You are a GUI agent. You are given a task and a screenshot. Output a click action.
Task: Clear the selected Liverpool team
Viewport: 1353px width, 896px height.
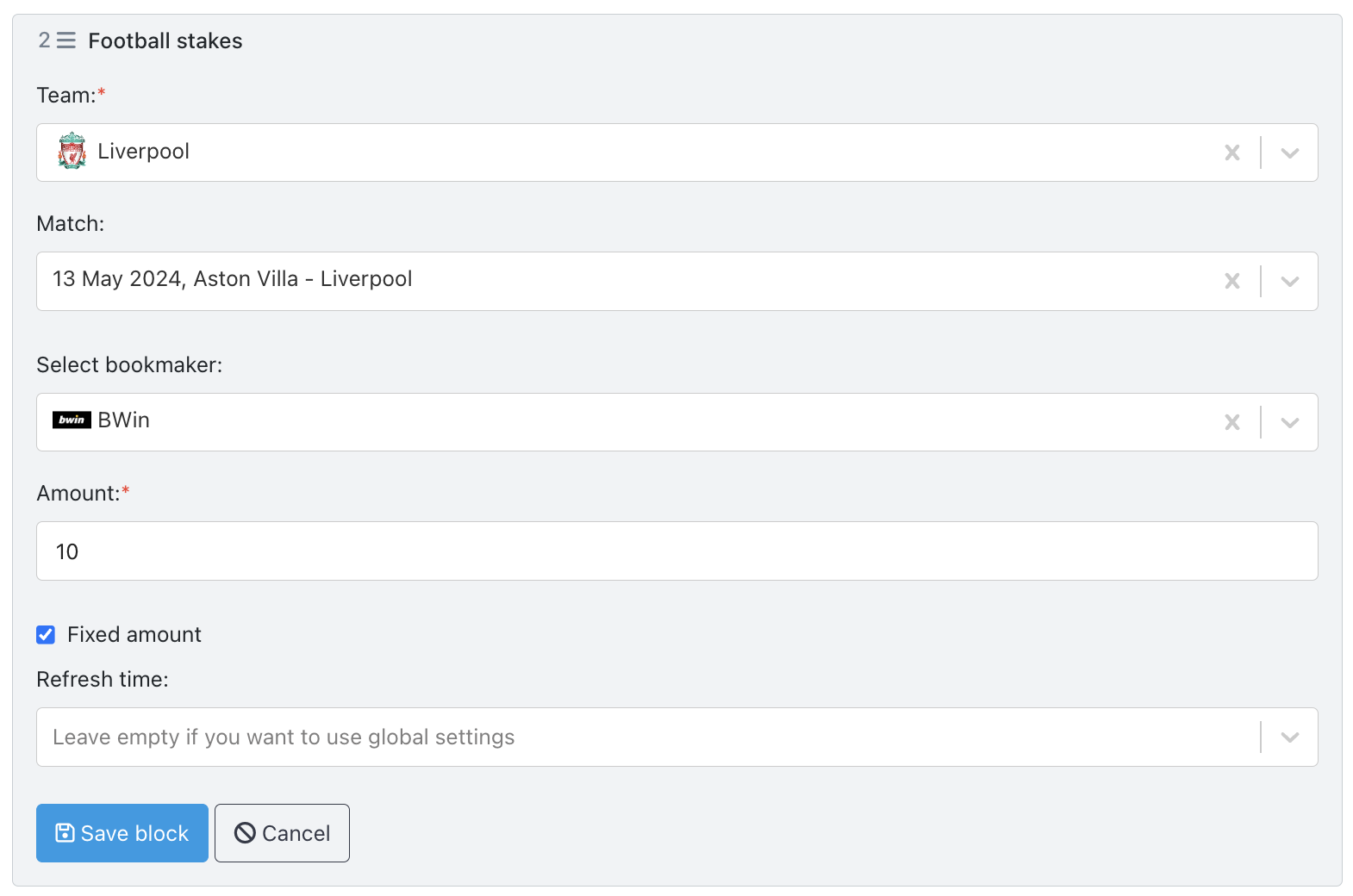[x=1232, y=152]
